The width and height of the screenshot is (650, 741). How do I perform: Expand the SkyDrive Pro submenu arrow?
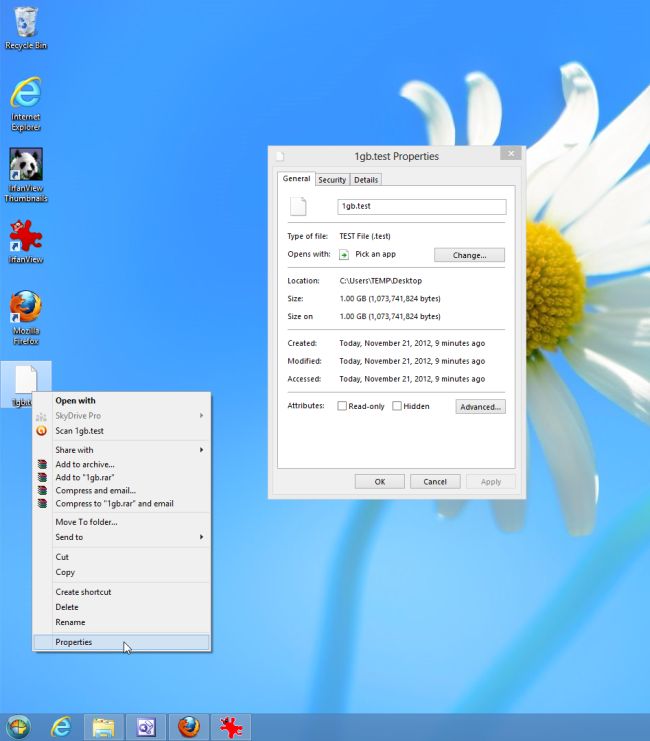click(201, 415)
